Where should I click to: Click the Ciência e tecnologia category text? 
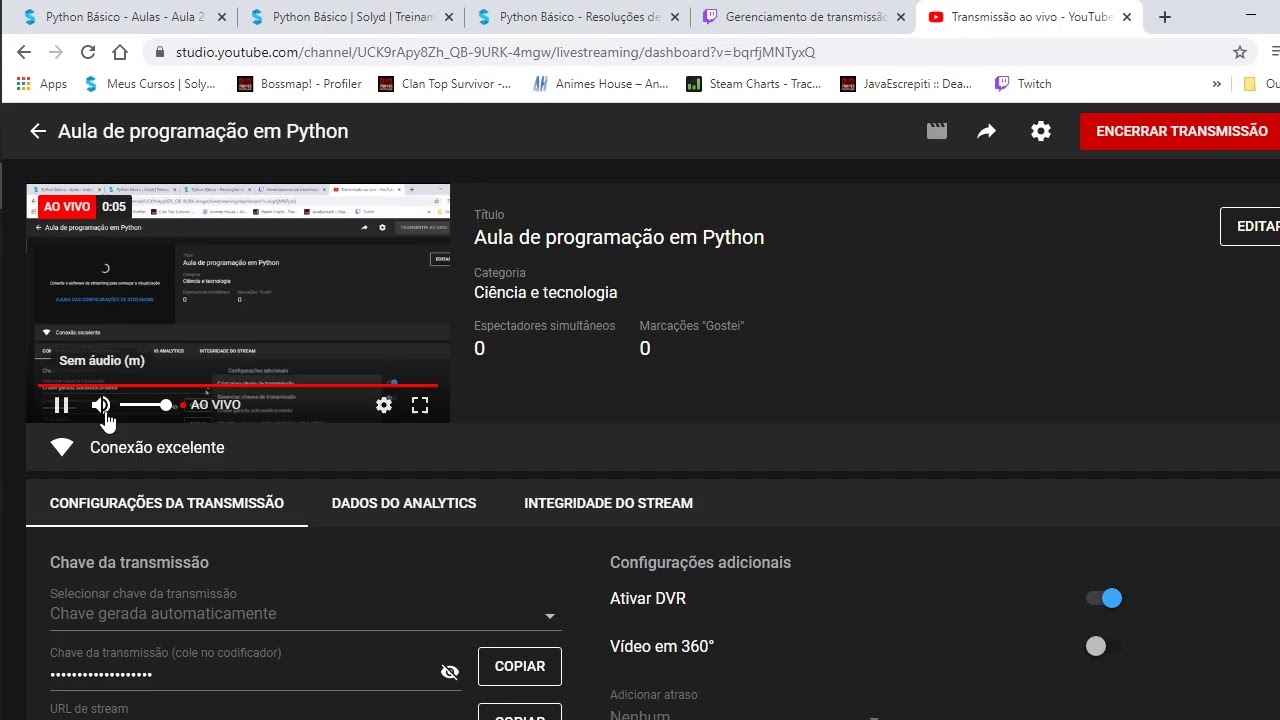[x=545, y=292]
